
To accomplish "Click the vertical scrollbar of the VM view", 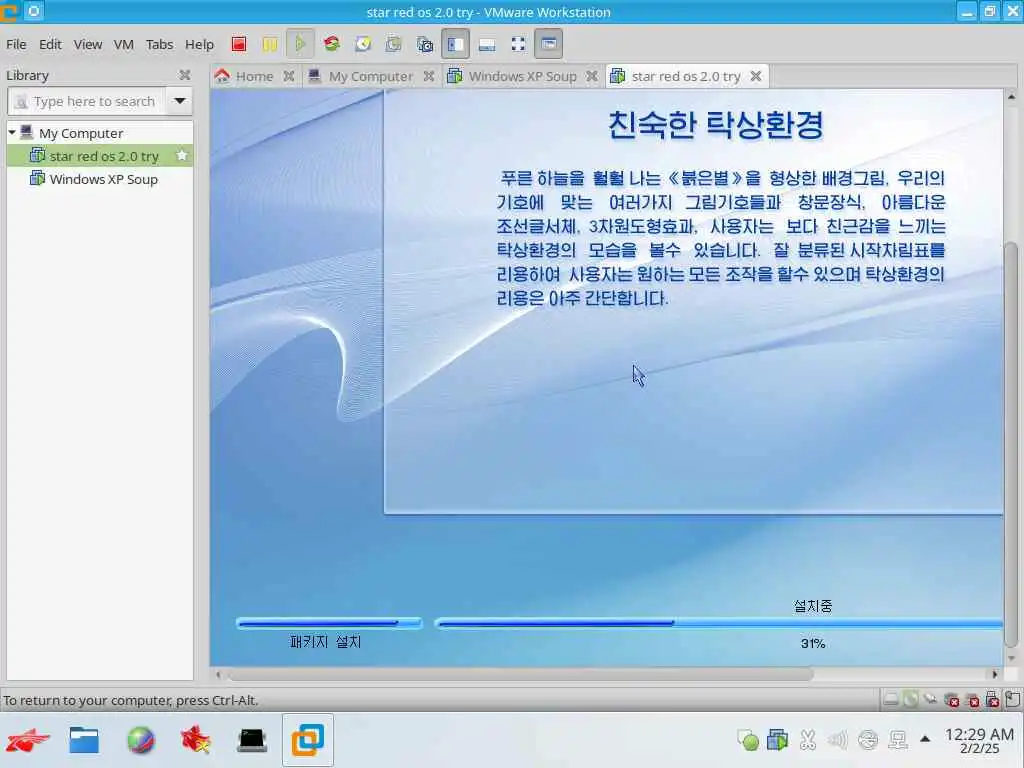I will click(x=1011, y=444).
